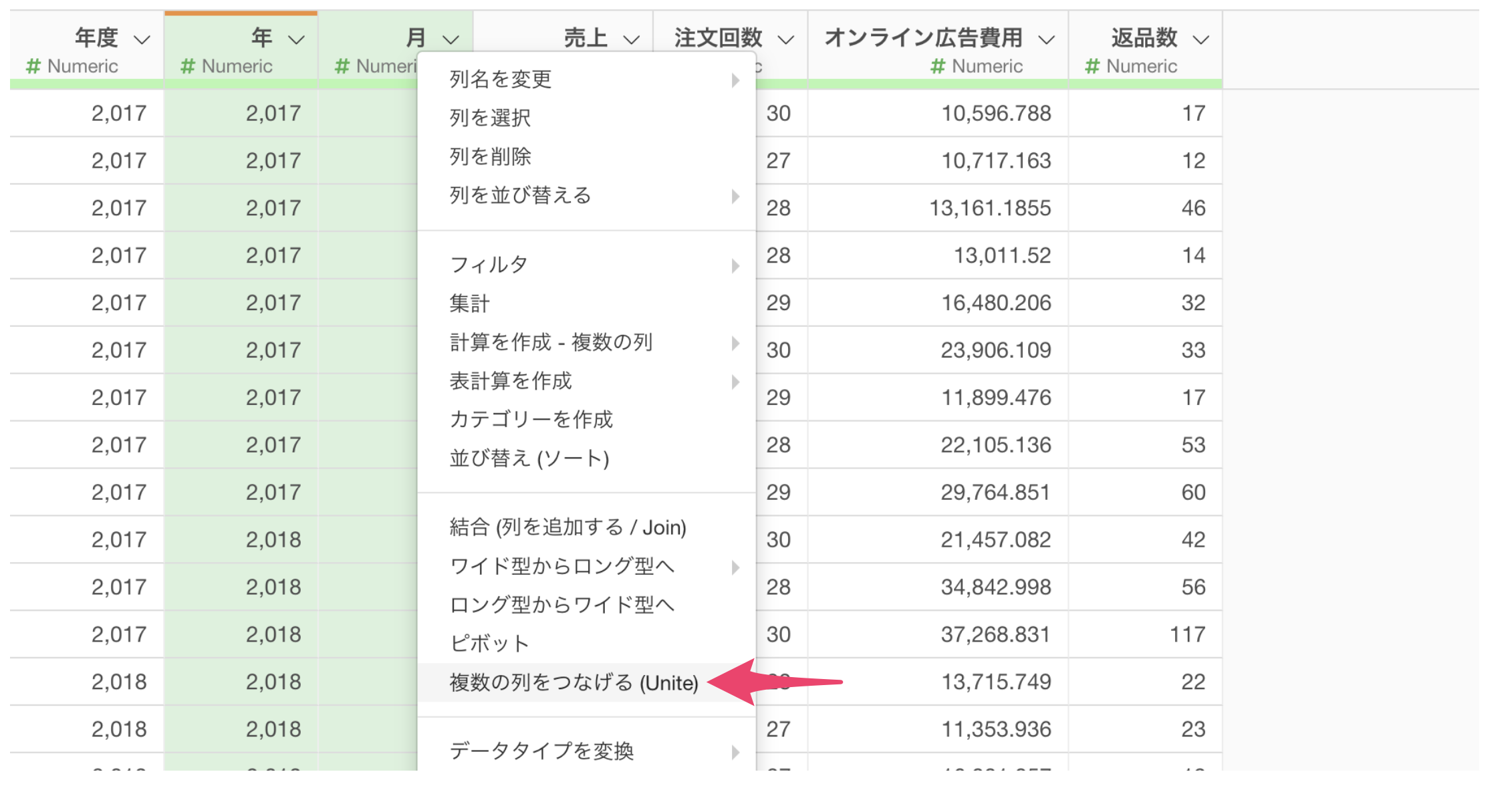Open the 売上 column menu arrow

coord(631,39)
